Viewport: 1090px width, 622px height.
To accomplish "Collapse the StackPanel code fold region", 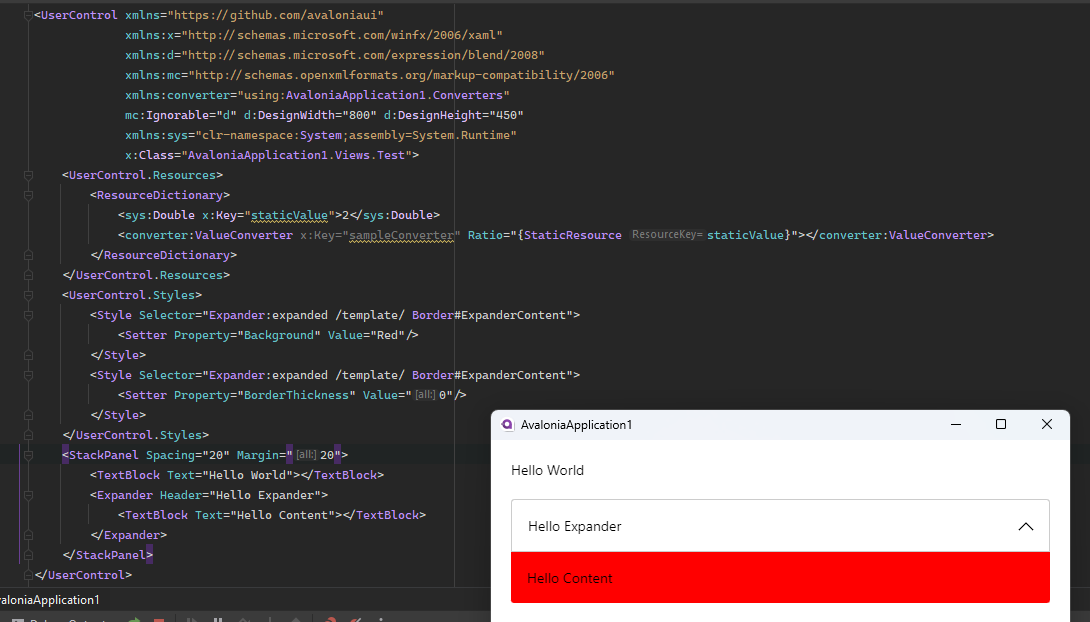I will point(27,454).
